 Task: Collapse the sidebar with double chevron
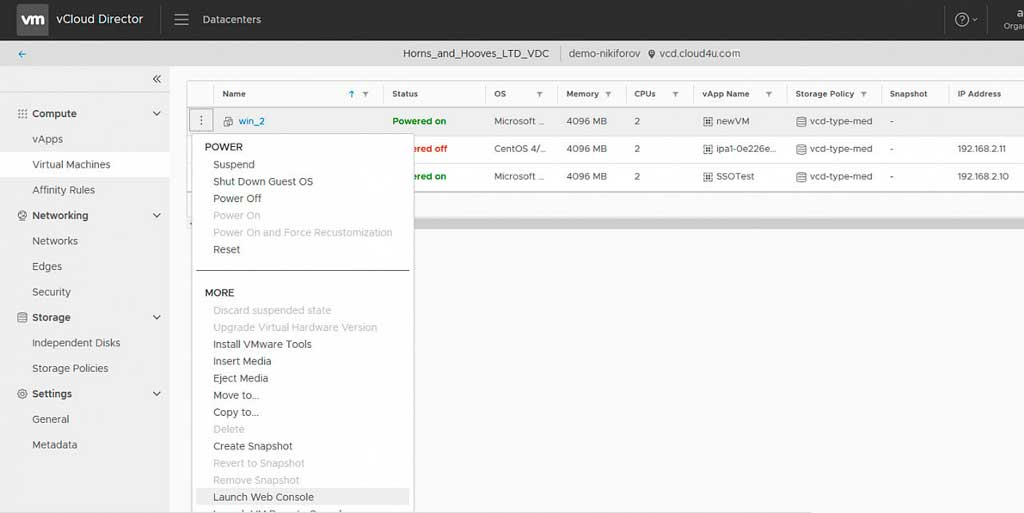coord(157,79)
